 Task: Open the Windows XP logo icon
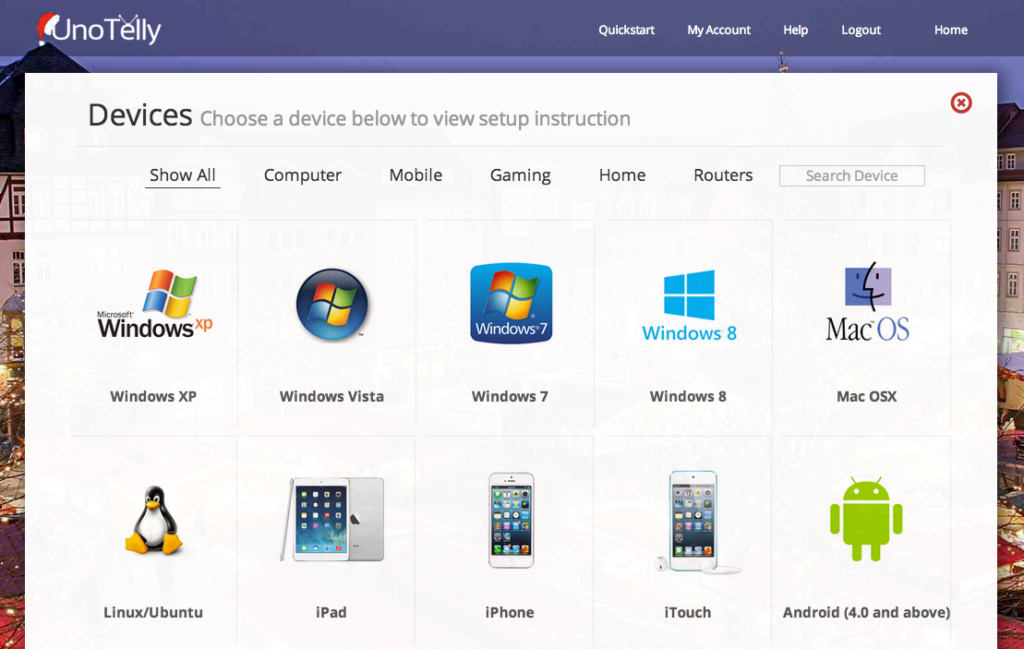click(155, 304)
